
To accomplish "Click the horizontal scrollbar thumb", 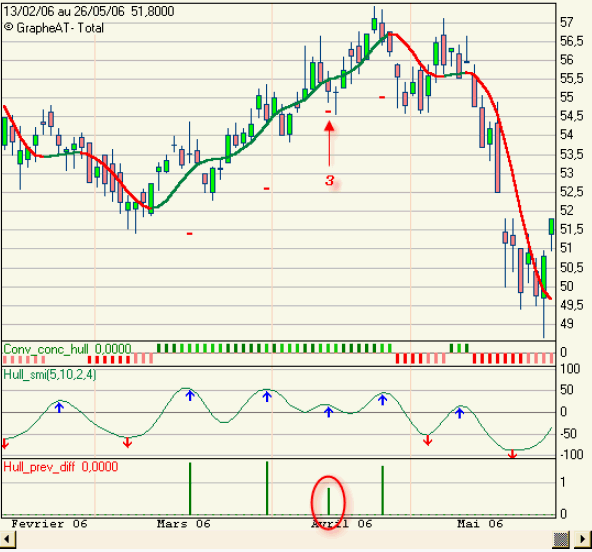I will click(562, 539).
